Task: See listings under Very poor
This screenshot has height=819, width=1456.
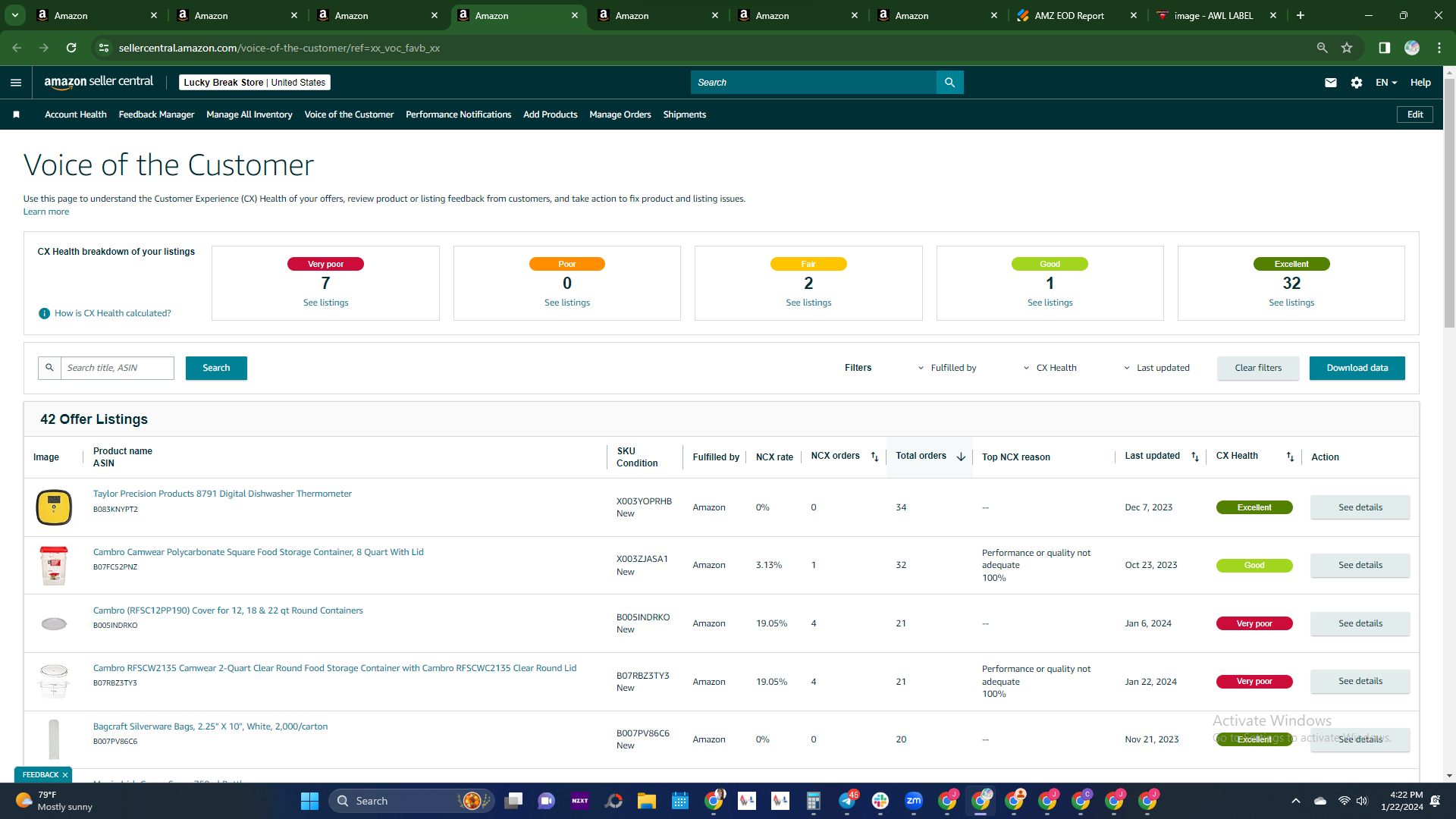Action: pyautogui.click(x=326, y=303)
